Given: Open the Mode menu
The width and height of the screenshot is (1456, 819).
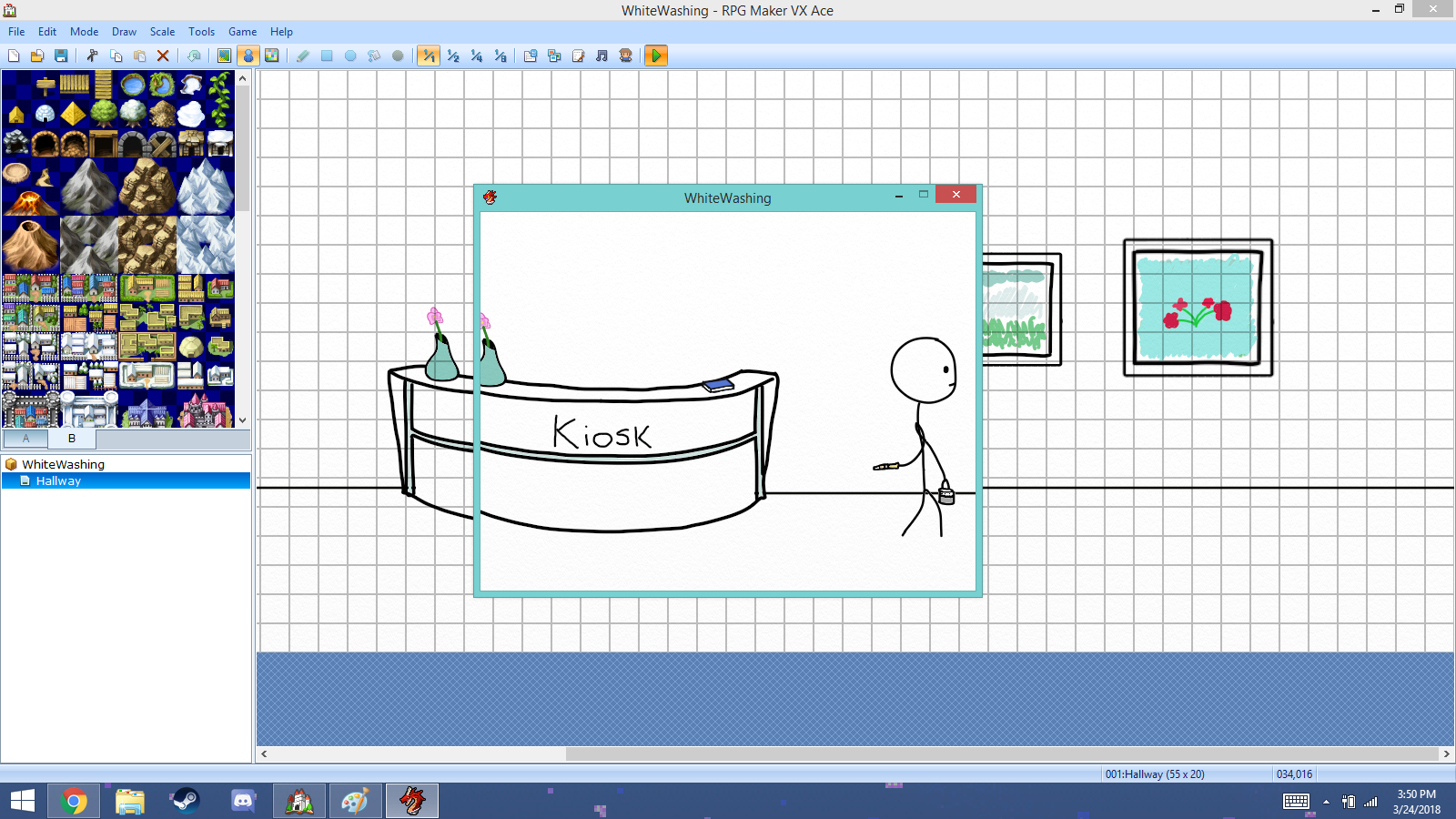Looking at the screenshot, I should pos(85,32).
